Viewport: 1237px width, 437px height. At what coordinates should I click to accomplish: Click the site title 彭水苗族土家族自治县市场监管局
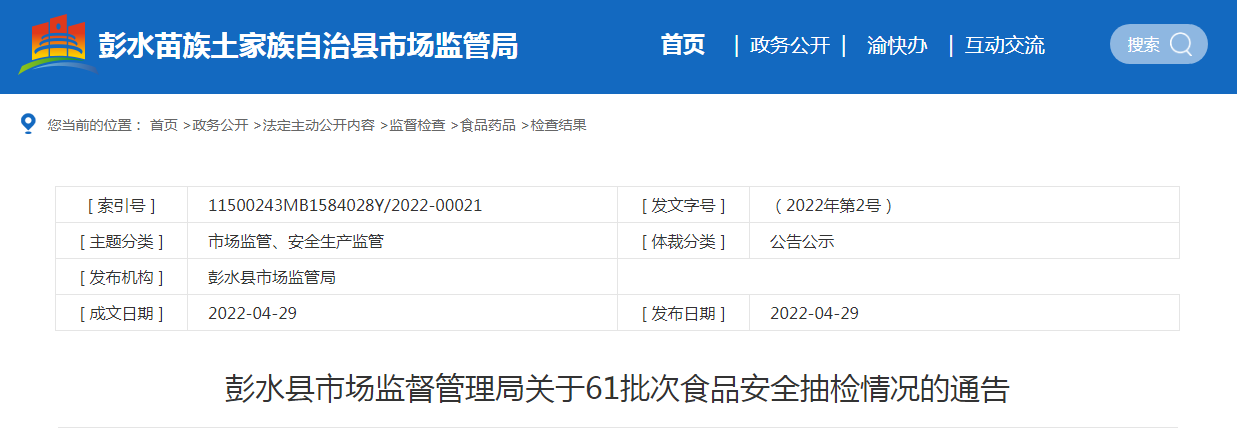(308, 46)
